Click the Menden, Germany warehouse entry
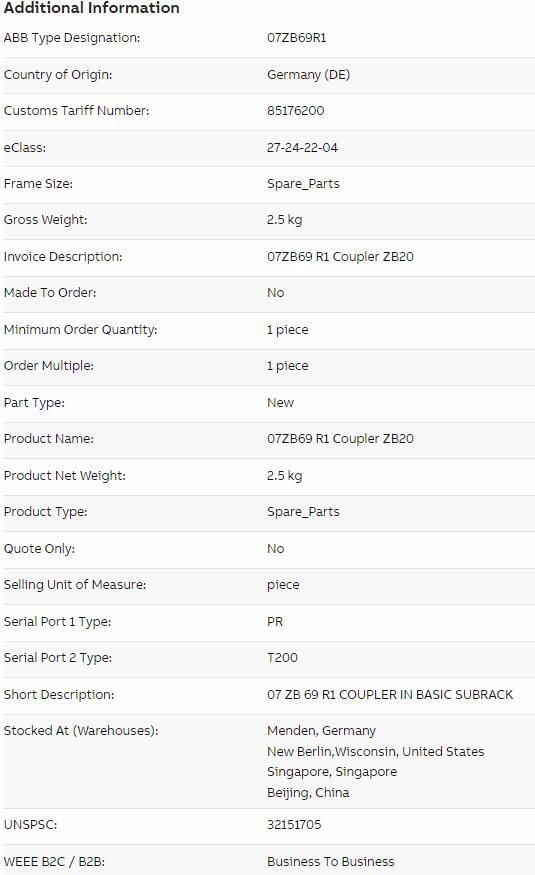 321,730
